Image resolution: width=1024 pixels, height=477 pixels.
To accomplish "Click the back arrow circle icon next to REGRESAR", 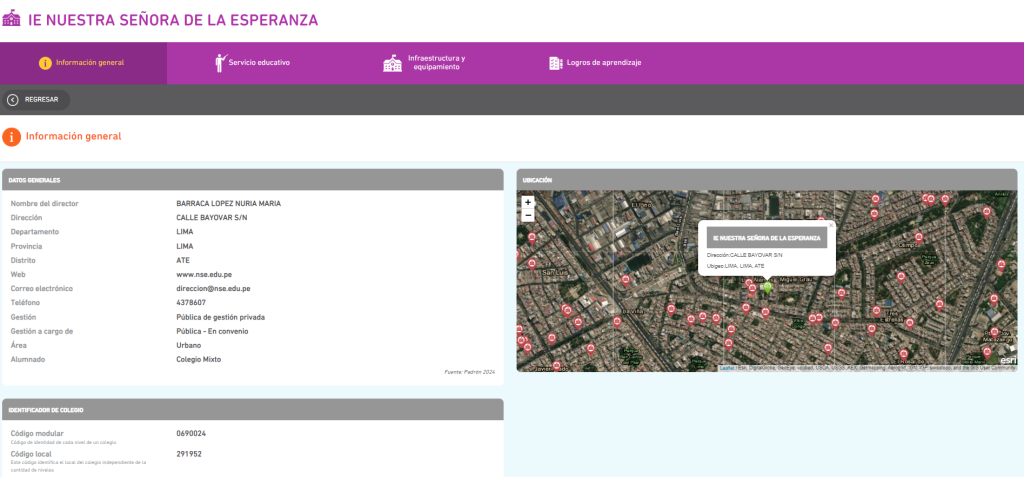I will (x=13, y=99).
